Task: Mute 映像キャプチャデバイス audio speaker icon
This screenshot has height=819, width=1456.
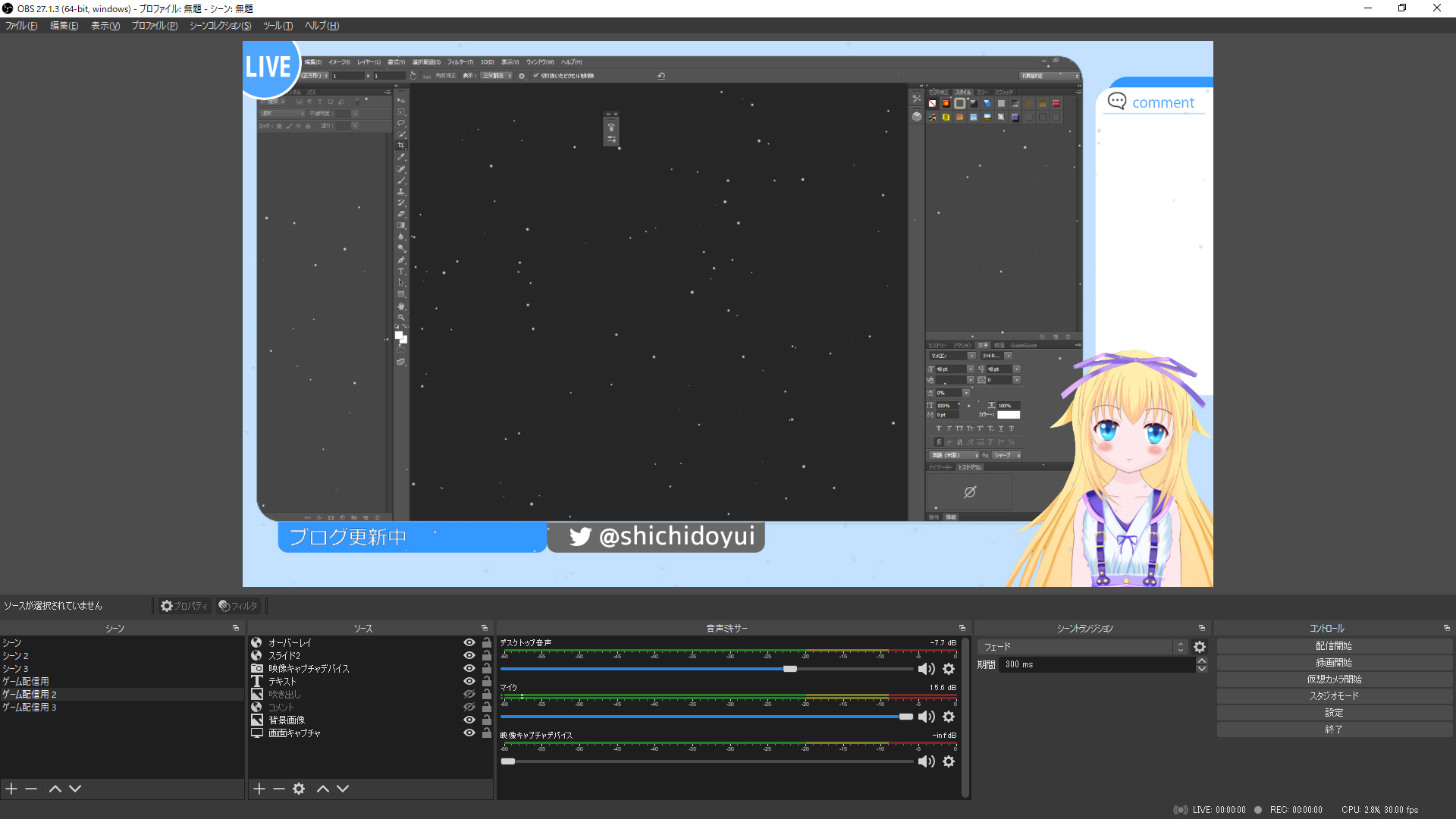Action: (x=926, y=761)
